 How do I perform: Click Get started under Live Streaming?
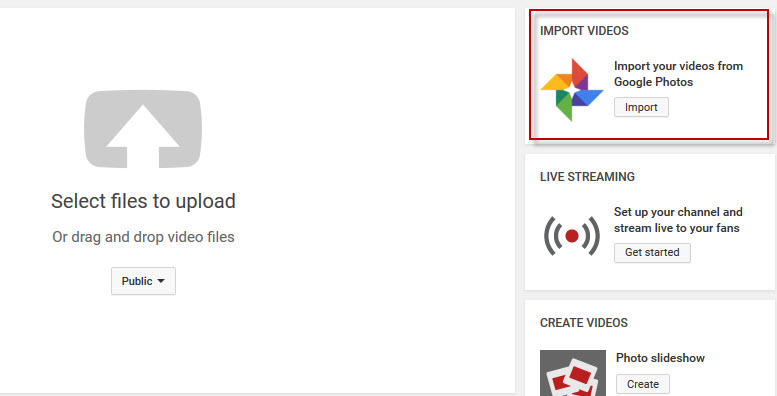point(652,252)
